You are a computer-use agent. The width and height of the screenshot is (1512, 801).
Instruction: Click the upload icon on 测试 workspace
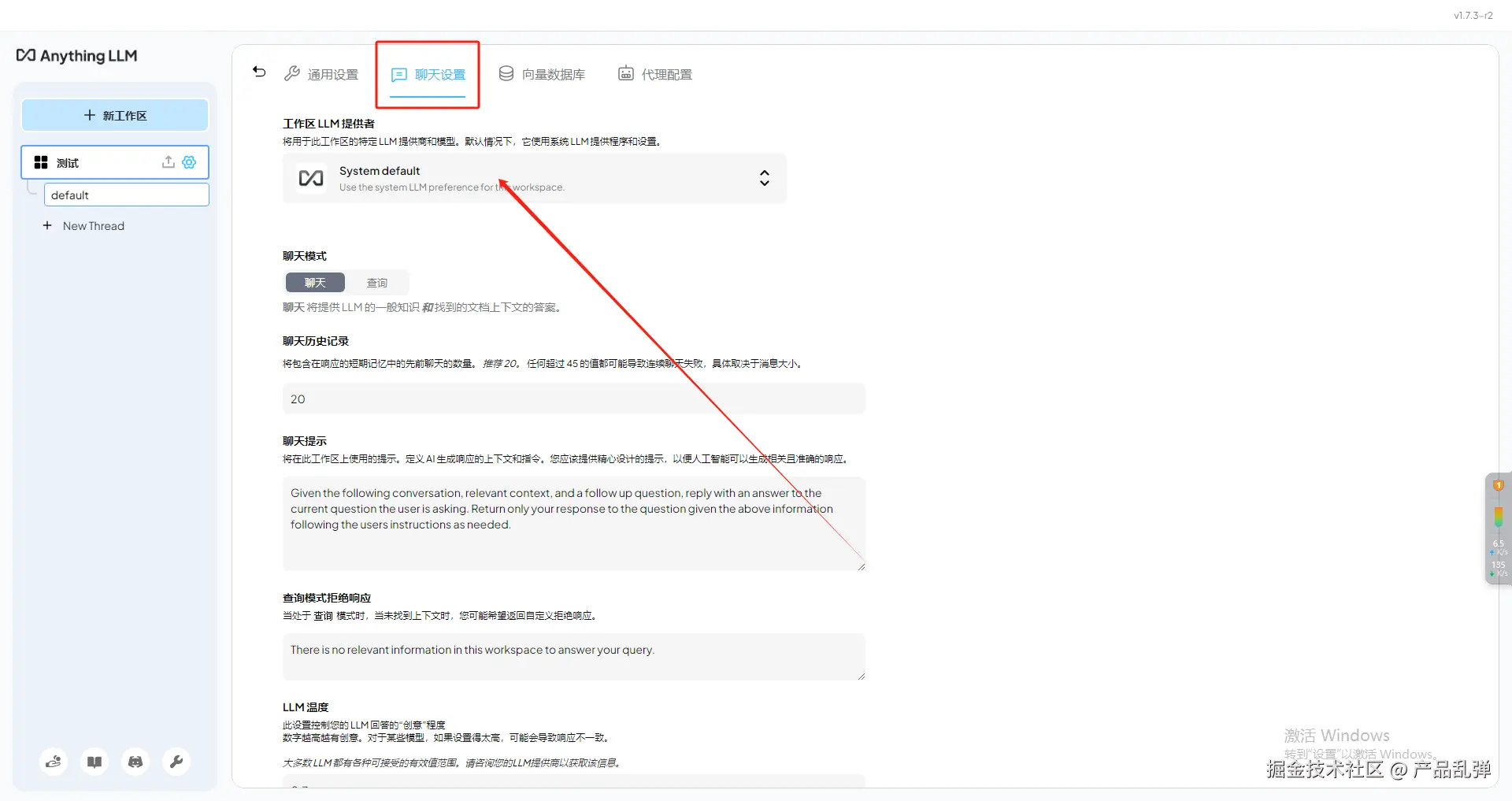click(x=168, y=161)
